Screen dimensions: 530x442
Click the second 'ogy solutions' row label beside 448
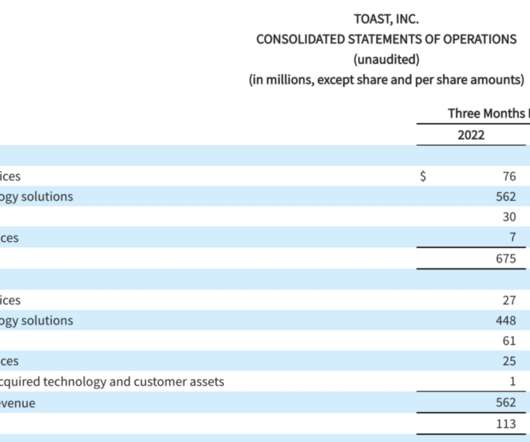37,321
